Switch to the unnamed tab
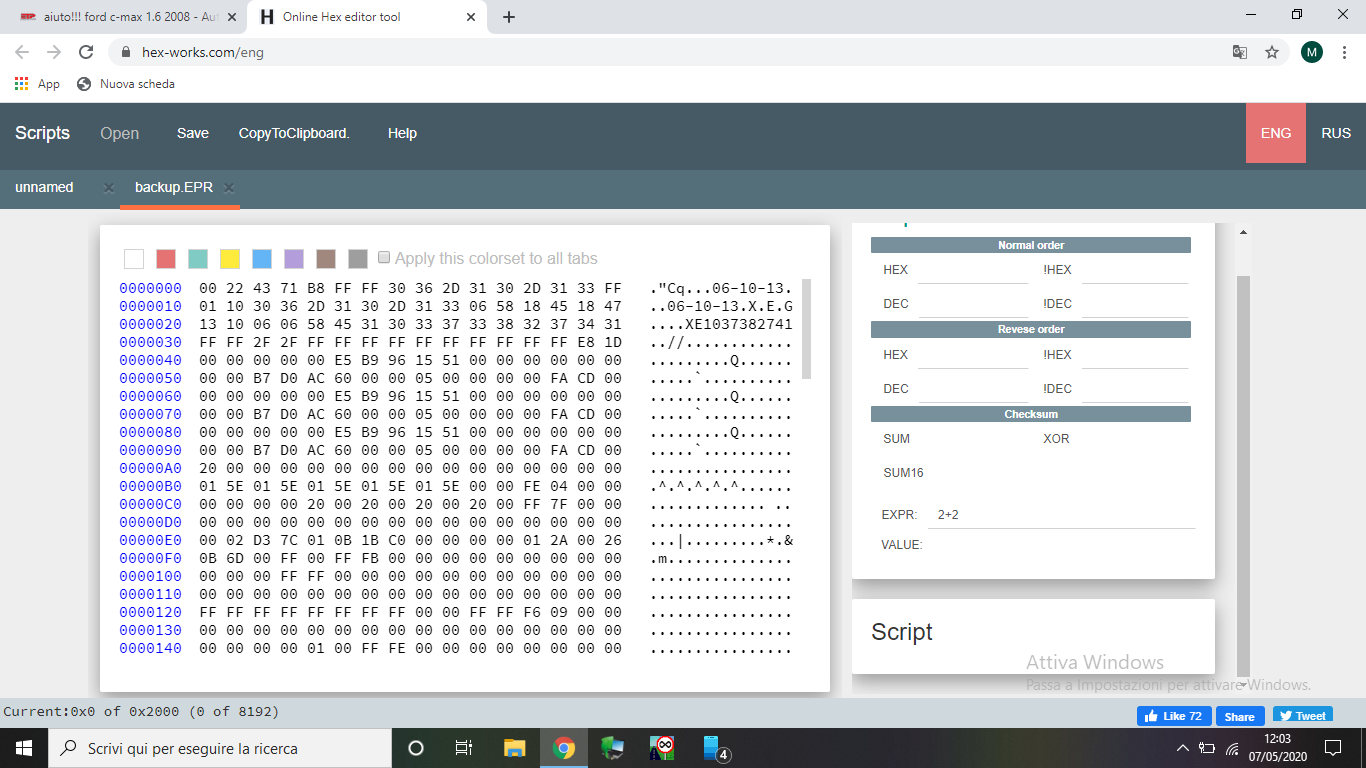The height and width of the screenshot is (768, 1366). point(44,187)
